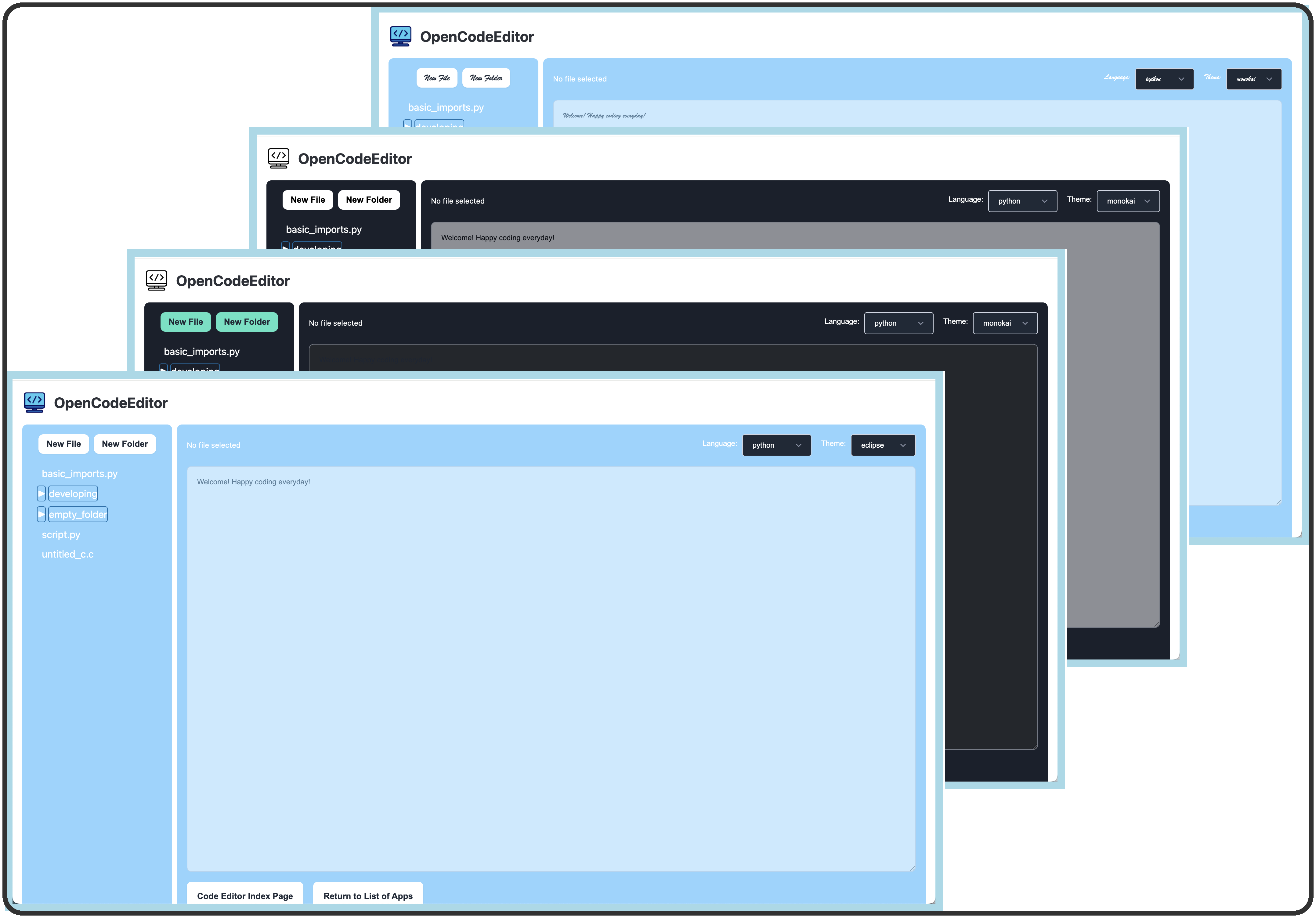Click the monitor logo icon in the green-button window
The height and width of the screenshot is (918, 1316).
tap(156, 280)
